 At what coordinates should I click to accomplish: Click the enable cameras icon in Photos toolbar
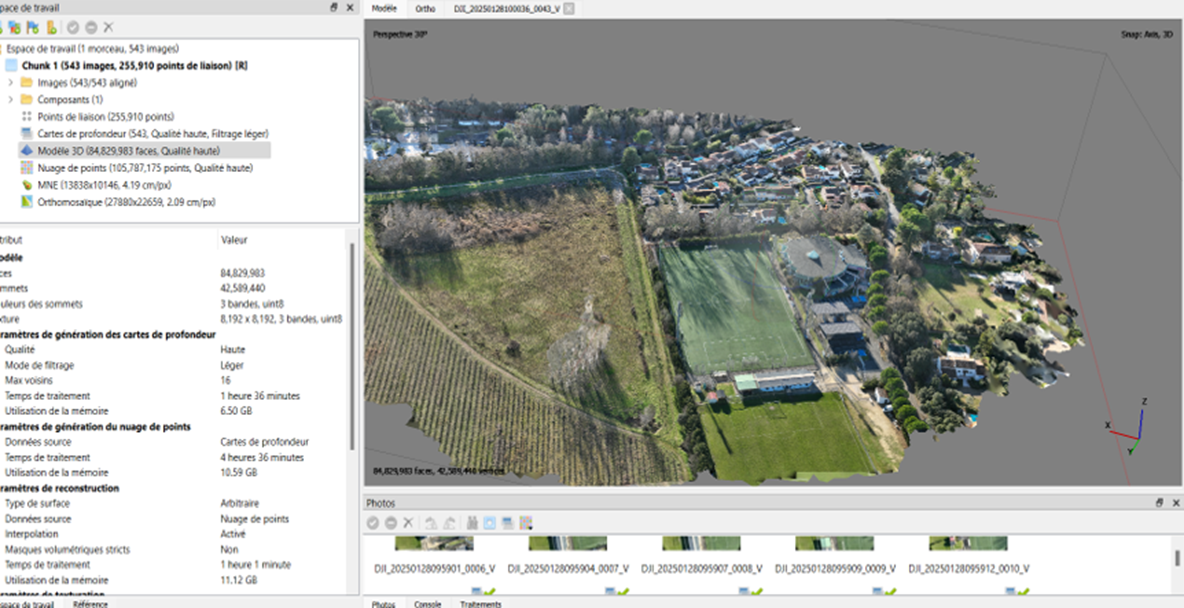point(373,523)
